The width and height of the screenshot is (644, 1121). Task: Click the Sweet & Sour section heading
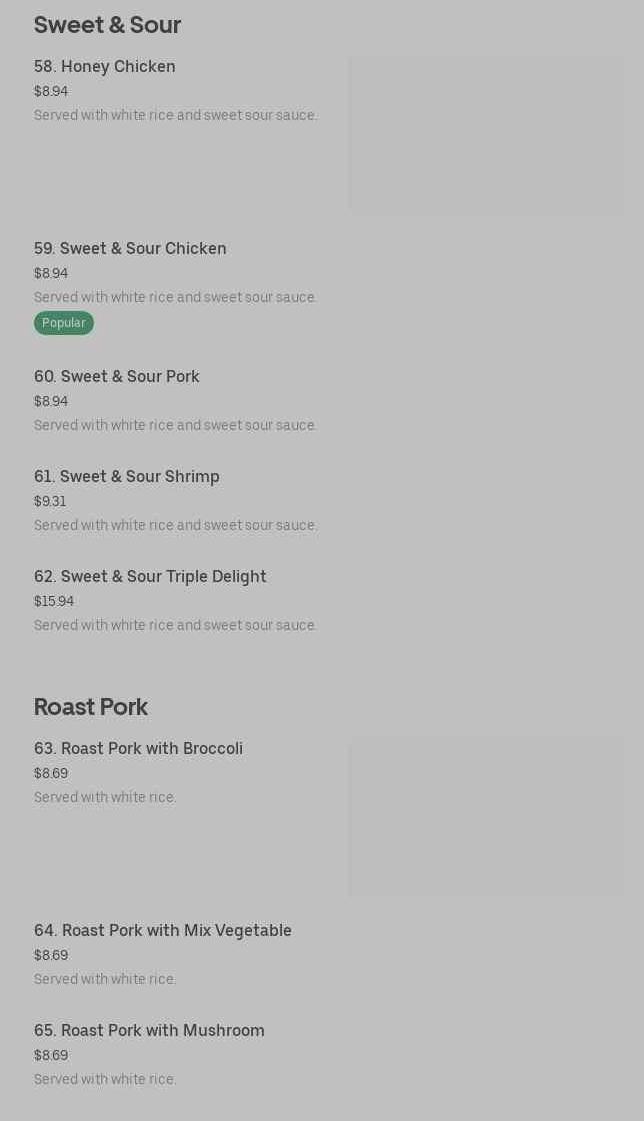point(107,25)
